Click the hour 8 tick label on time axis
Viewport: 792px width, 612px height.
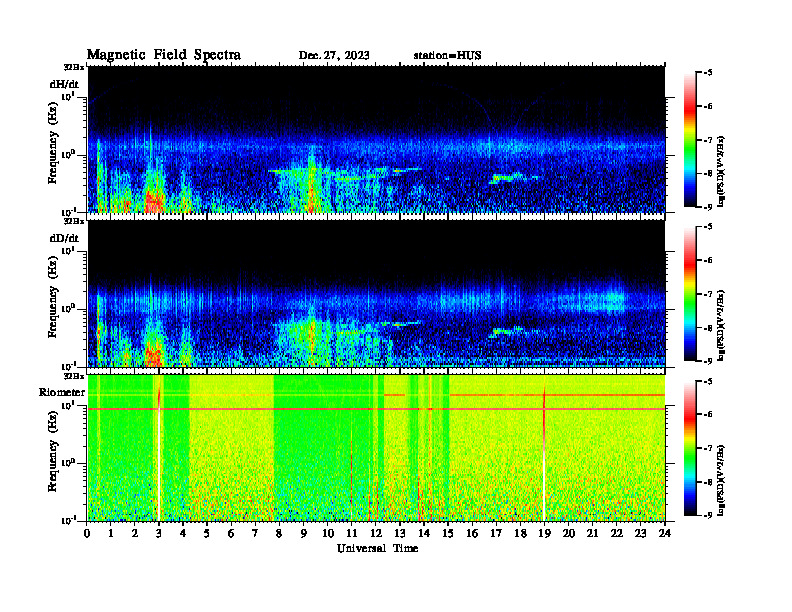click(x=279, y=533)
